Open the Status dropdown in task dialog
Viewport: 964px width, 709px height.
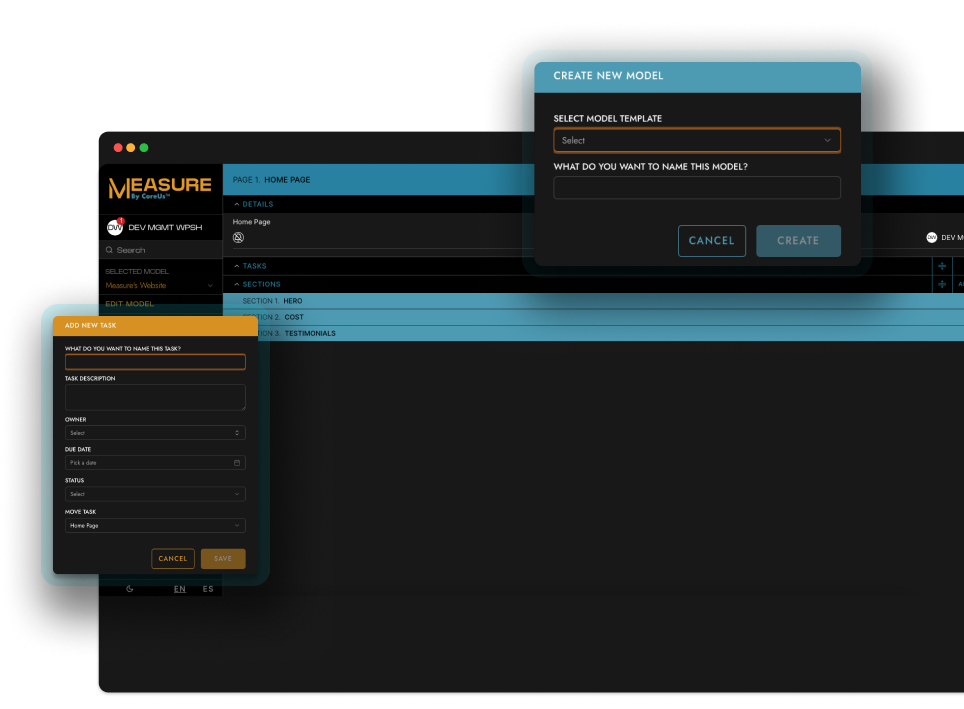[x=155, y=494]
